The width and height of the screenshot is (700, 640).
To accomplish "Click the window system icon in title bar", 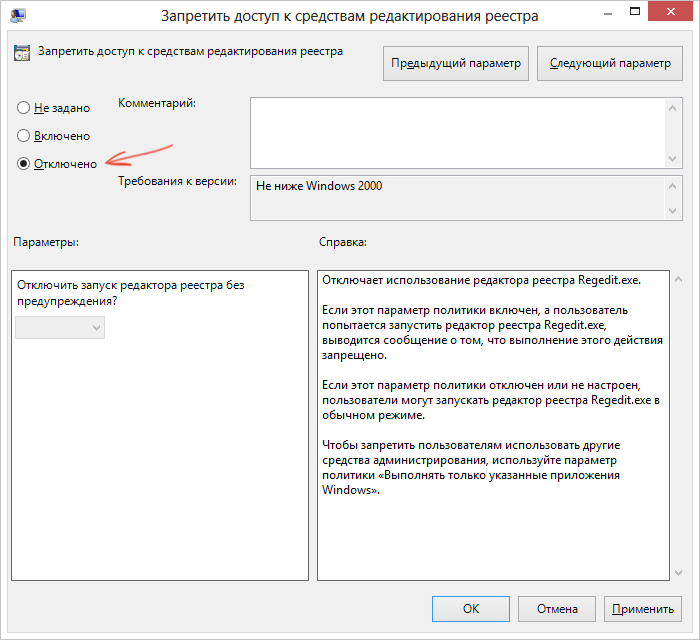I will [x=18, y=15].
